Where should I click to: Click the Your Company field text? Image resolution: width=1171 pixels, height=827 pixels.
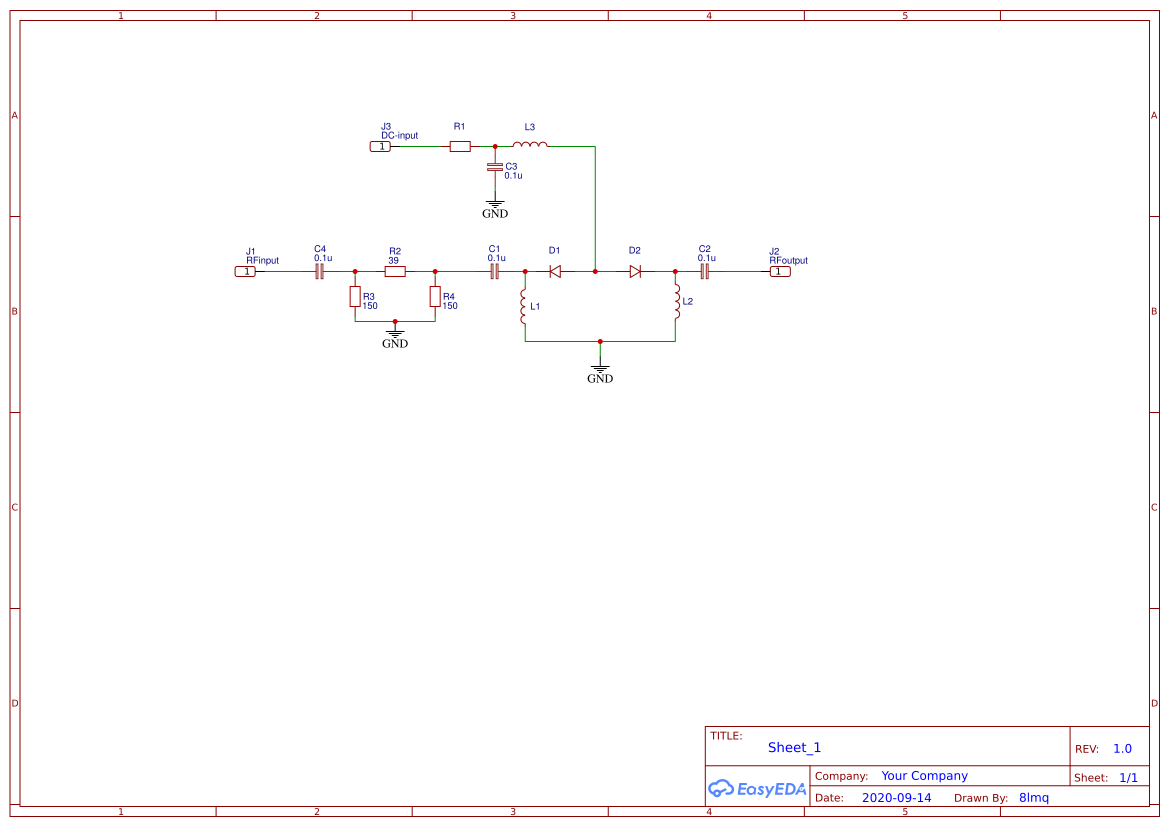[924, 775]
